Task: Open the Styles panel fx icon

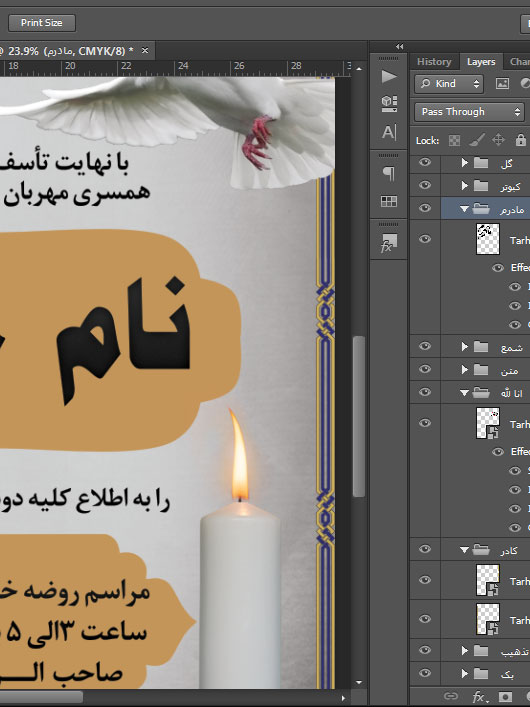Action: (x=389, y=243)
